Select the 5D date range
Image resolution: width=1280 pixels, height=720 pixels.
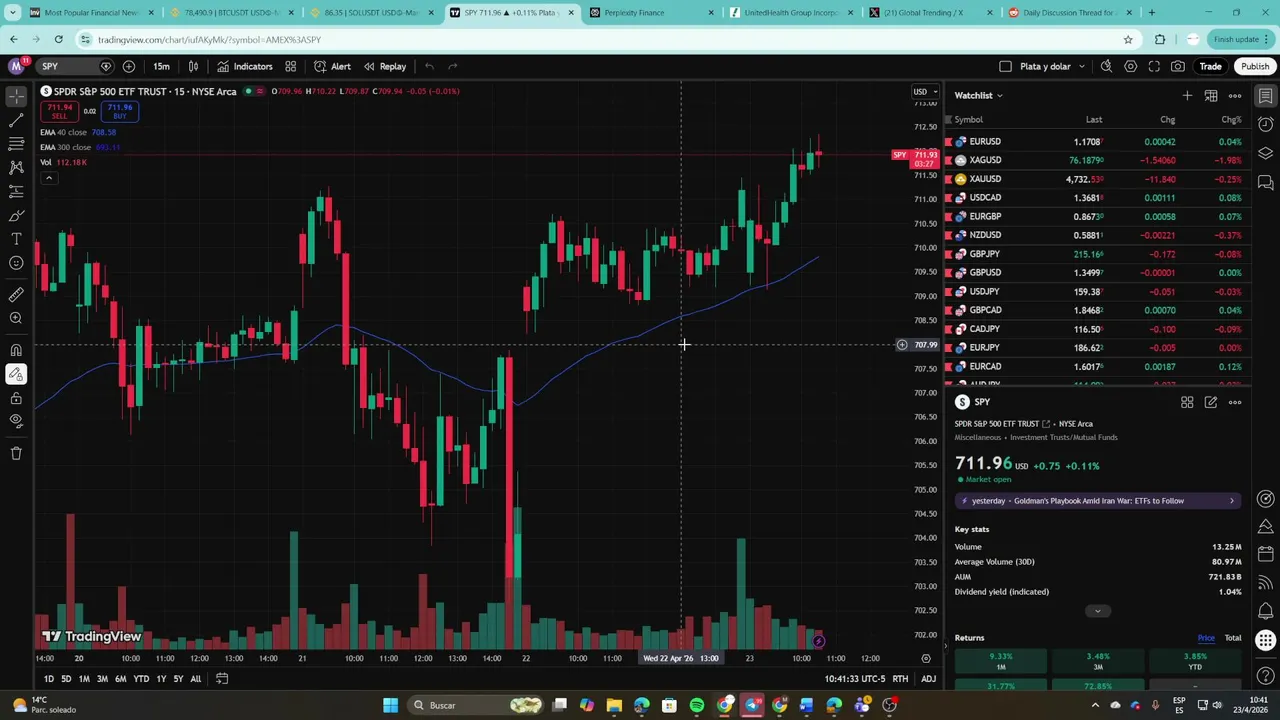point(66,679)
